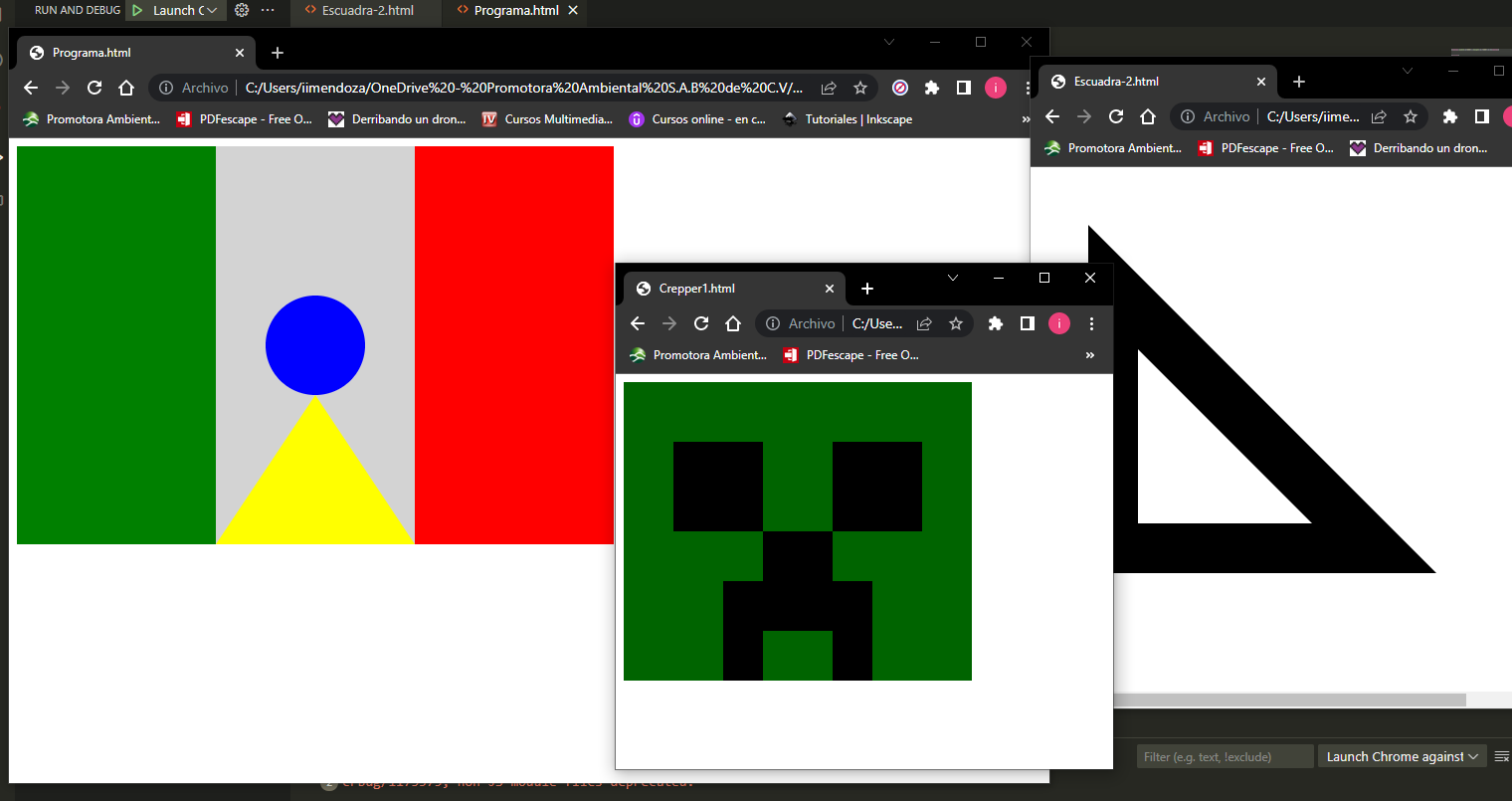
Task: Reload the Crepper1.html page
Action: (701, 323)
